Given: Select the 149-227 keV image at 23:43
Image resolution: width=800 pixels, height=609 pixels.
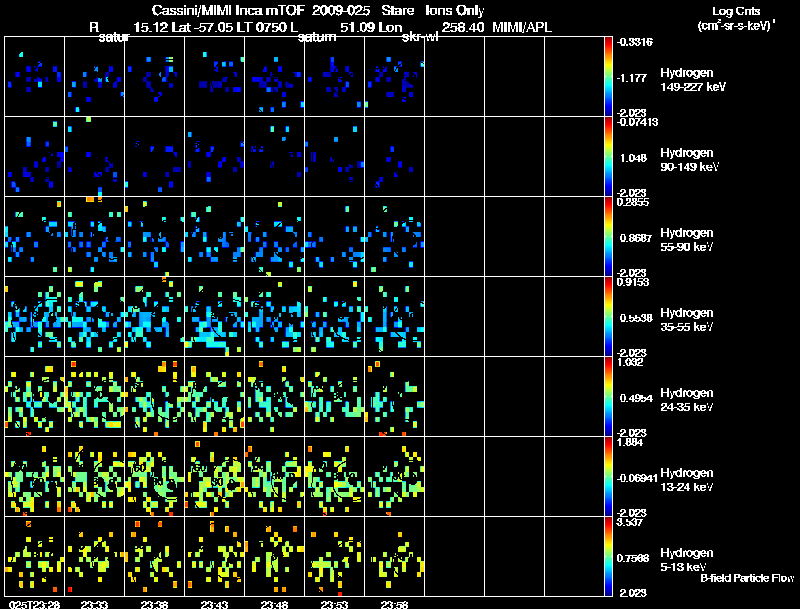Looking at the screenshot, I should [215, 77].
